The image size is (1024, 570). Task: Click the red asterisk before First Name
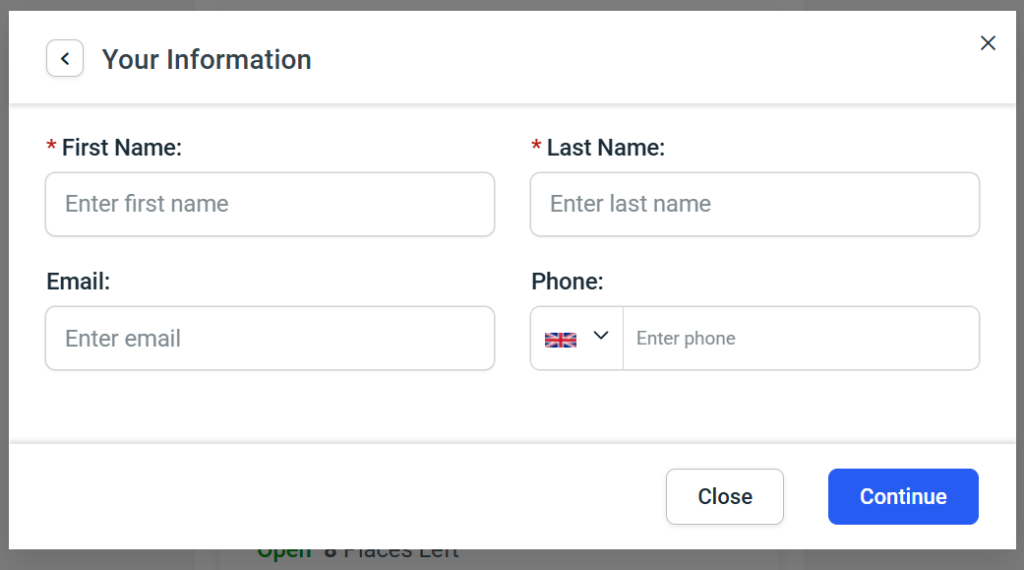click(51, 148)
